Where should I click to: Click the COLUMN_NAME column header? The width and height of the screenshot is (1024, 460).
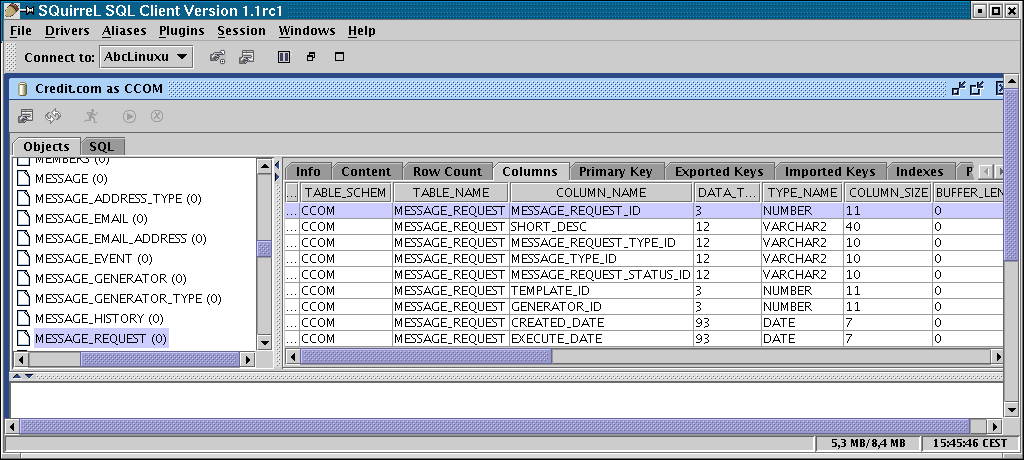coord(601,192)
